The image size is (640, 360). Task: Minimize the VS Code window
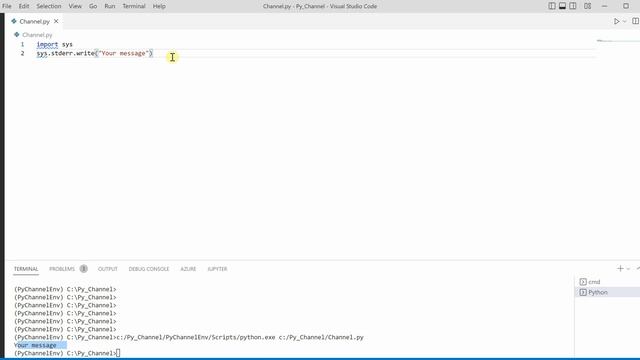pos(604,6)
